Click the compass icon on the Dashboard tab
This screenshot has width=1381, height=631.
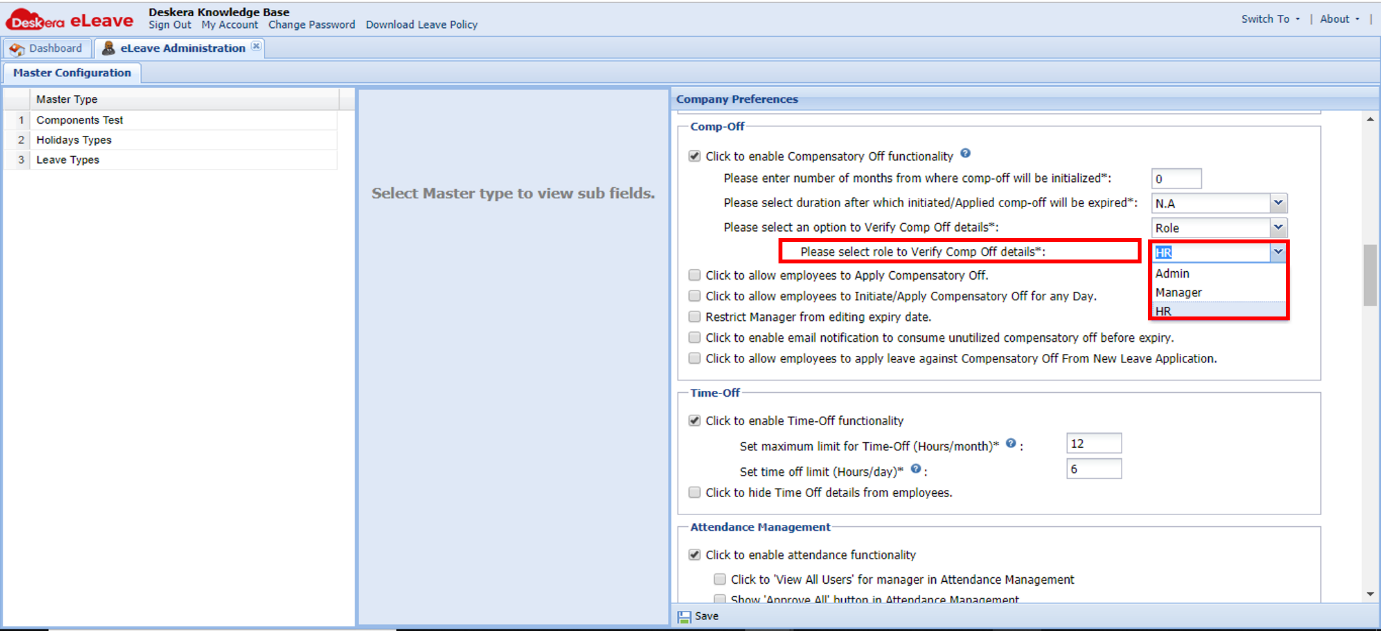pyautogui.click(x=16, y=47)
